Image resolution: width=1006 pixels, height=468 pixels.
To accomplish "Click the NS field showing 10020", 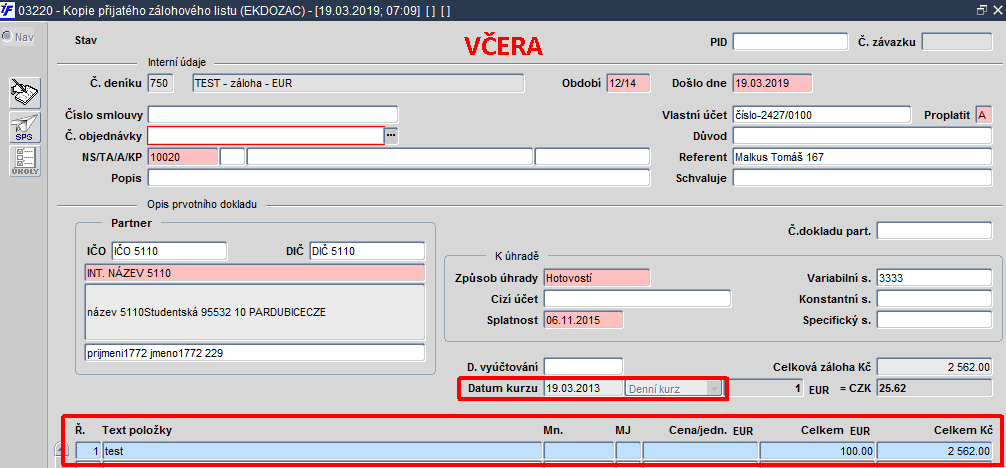I will pyautogui.click(x=183, y=157).
